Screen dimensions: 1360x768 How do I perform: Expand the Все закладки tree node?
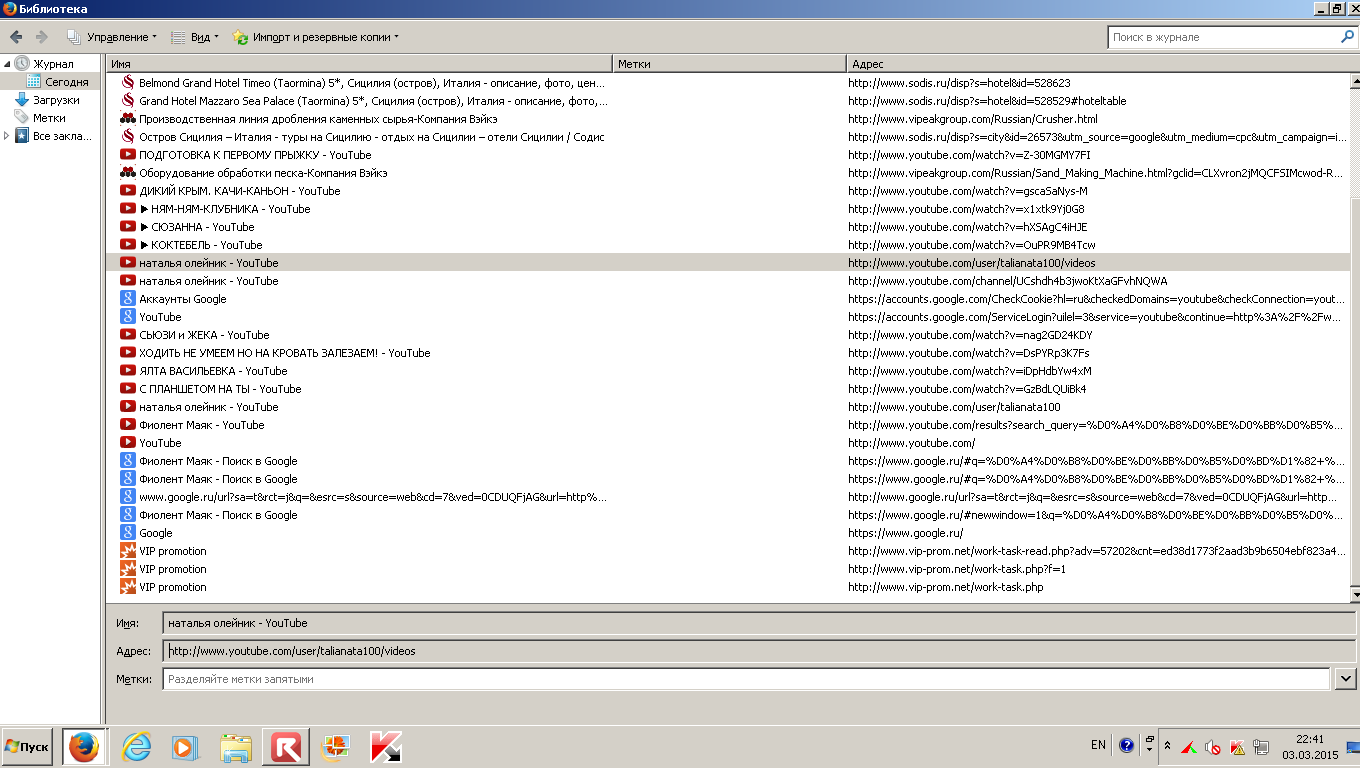(7, 136)
